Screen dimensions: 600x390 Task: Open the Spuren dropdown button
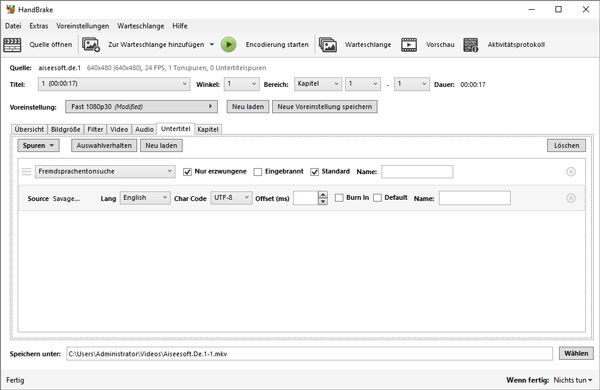pyautogui.click(x=38, y=145)
